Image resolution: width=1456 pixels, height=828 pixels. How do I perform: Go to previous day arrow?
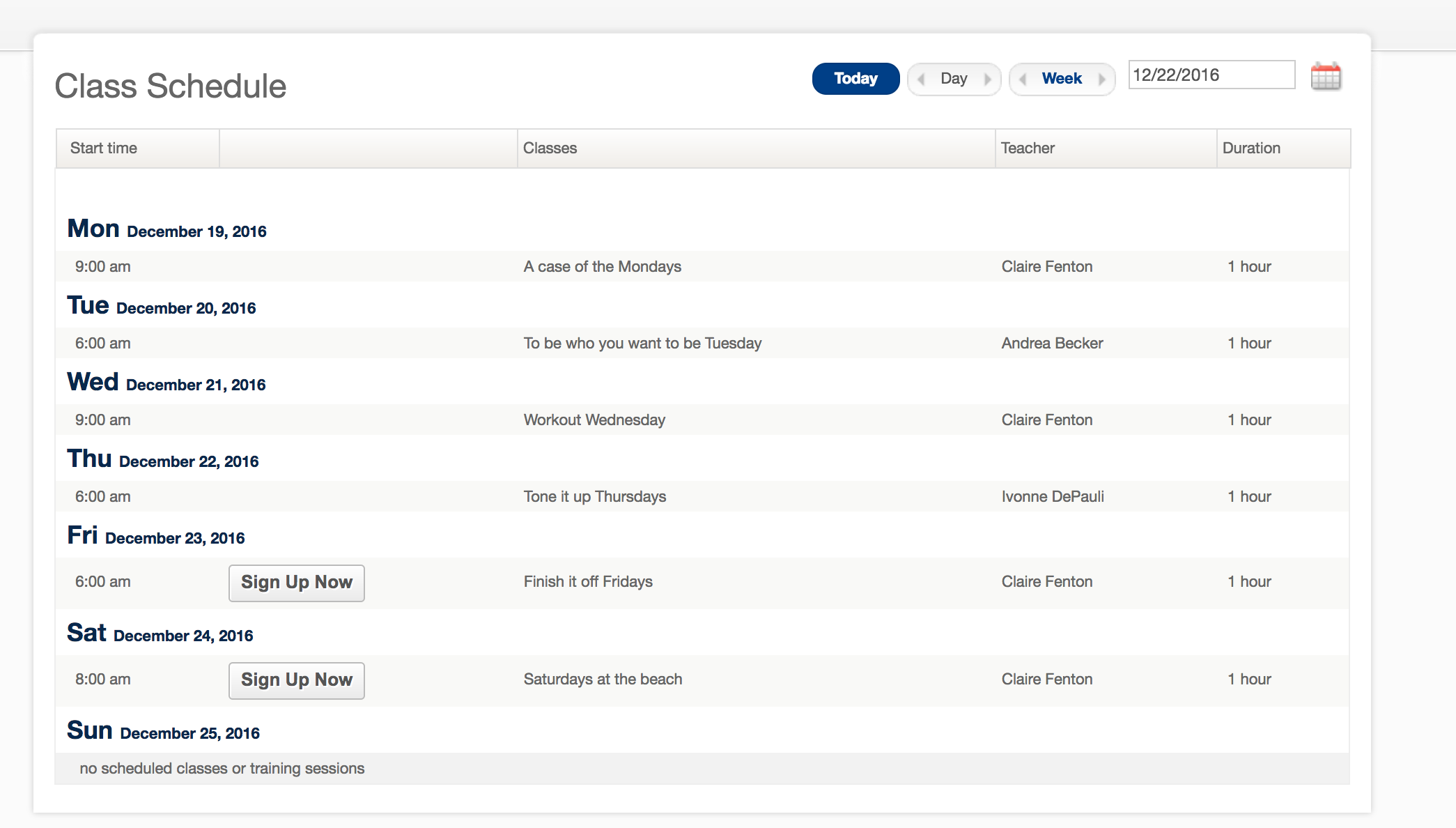(922, 79)
